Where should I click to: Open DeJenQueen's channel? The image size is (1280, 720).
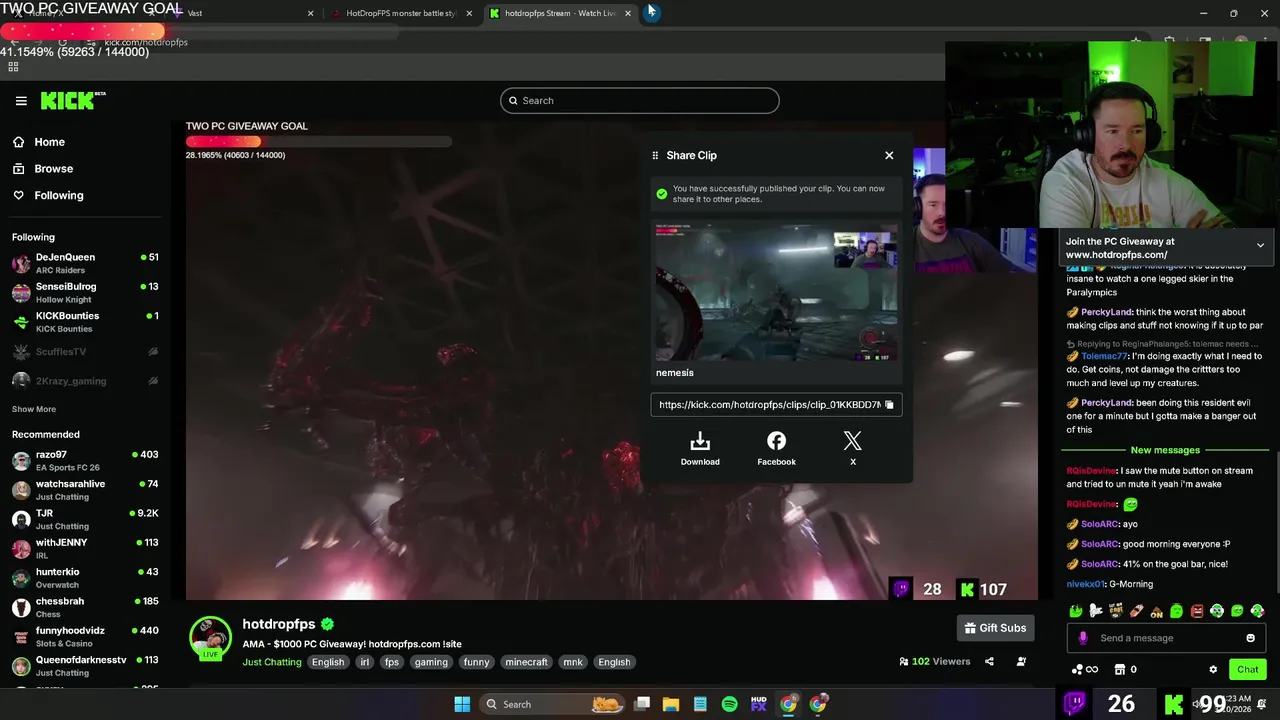(x=85, y=264)
